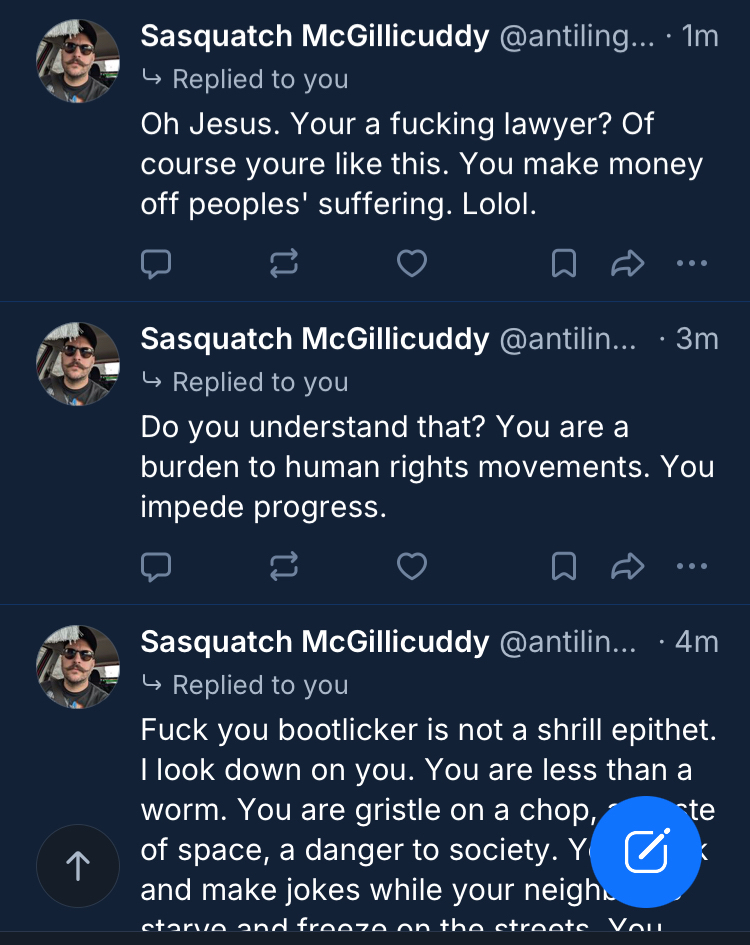This screenshot has width=750, height=945.
Task: Open the three-dot menu on 3m tweet
Action: [692, 567]
